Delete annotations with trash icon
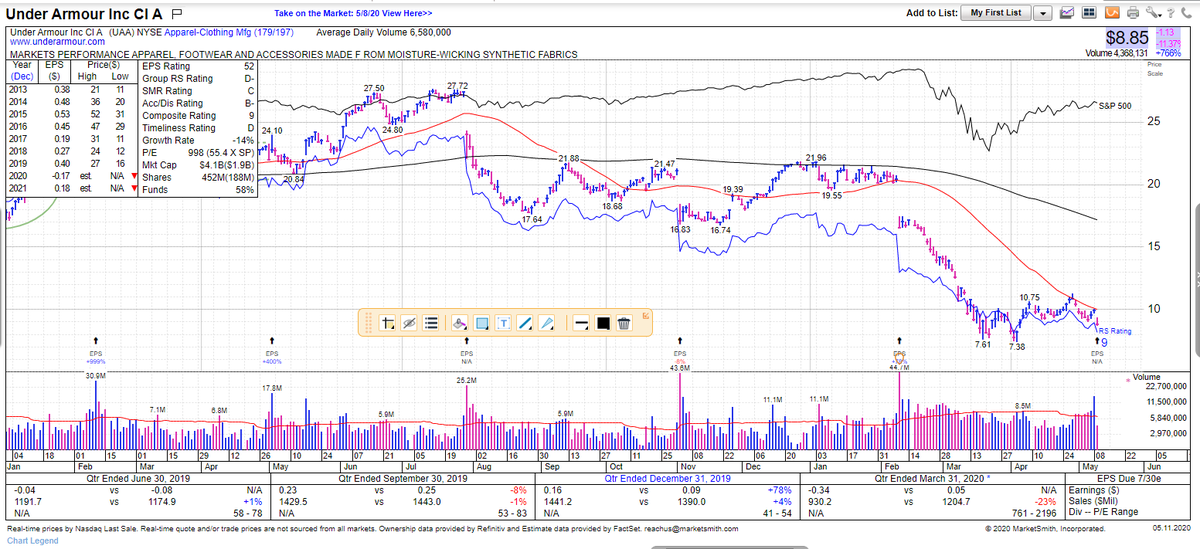The image size is (1200, 549). (x=624, y=322)
